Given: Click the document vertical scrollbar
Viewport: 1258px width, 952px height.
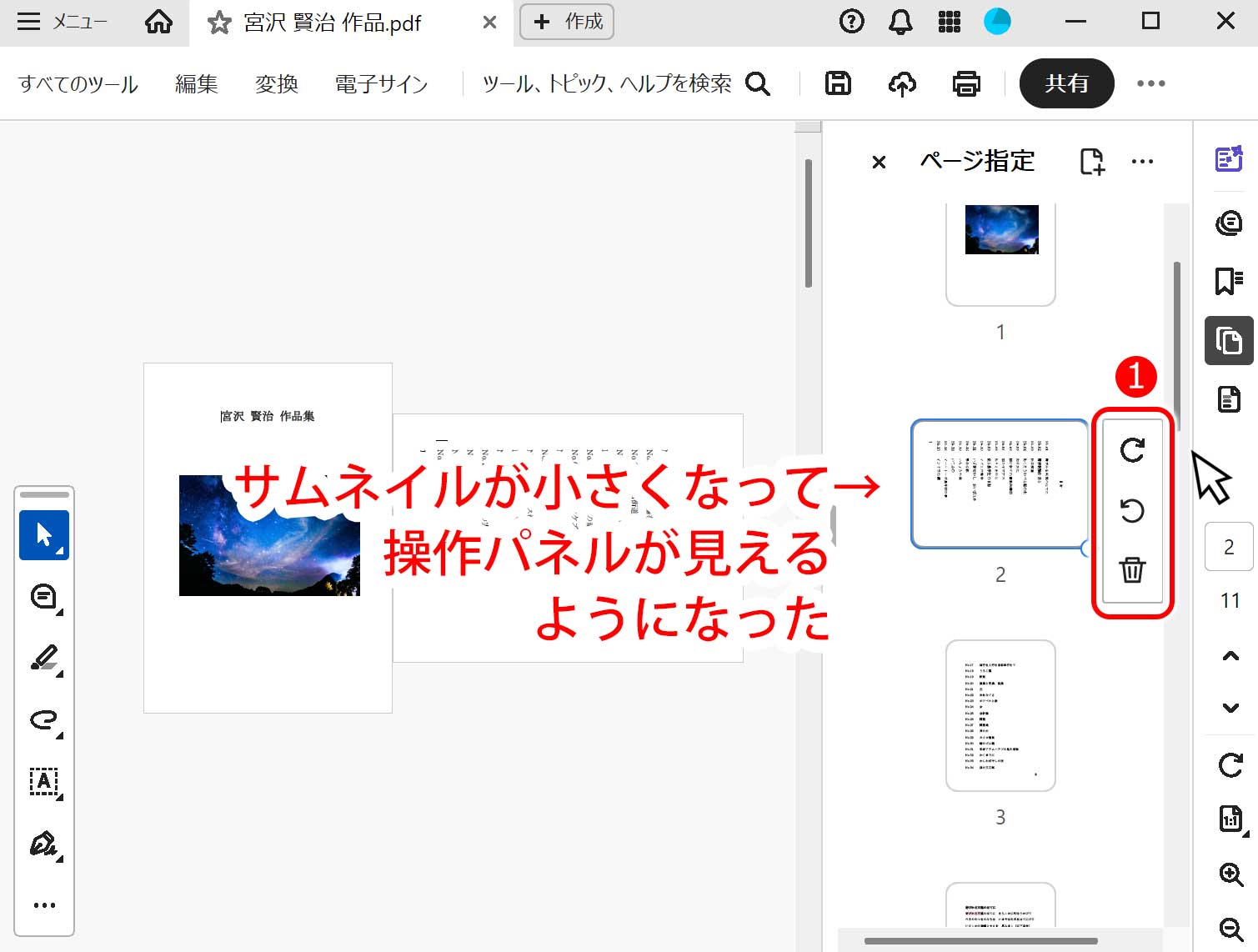Looking at the screenshot, I should click(x=808, y=223).
